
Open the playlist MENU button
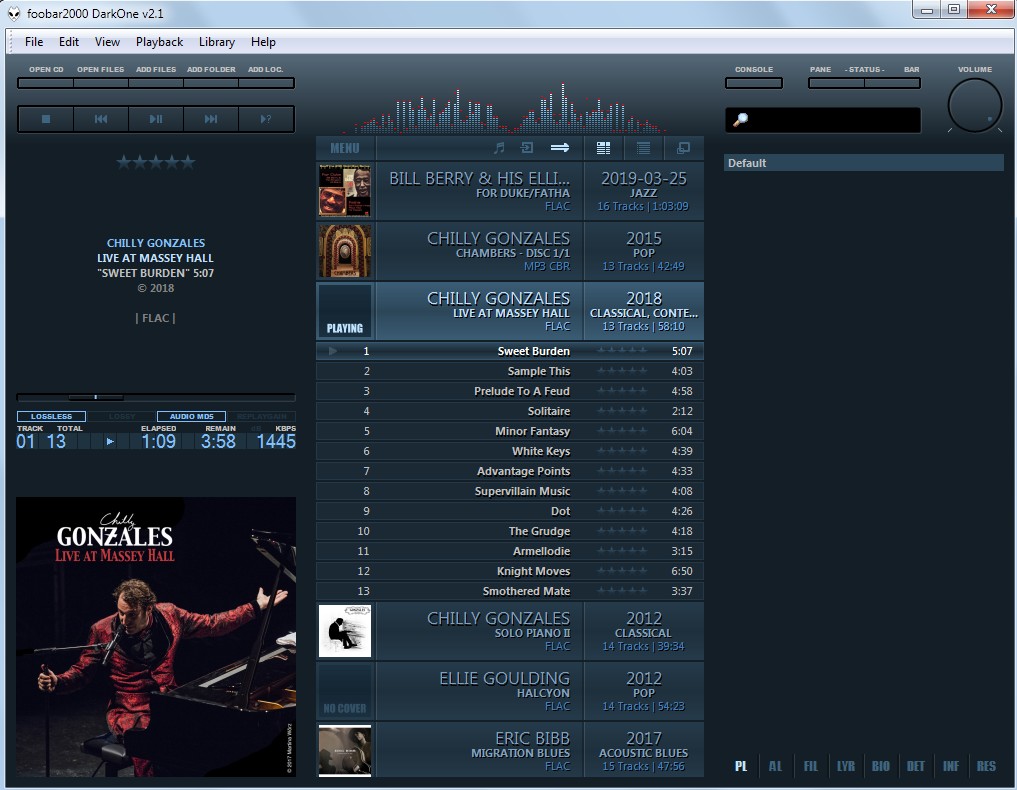tap(345, 148)
